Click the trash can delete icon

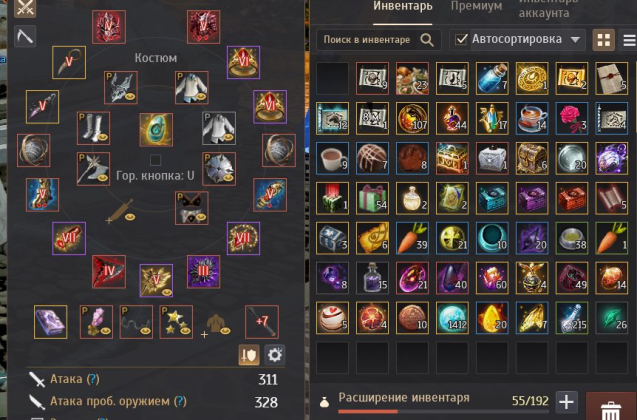coord(610,410)
